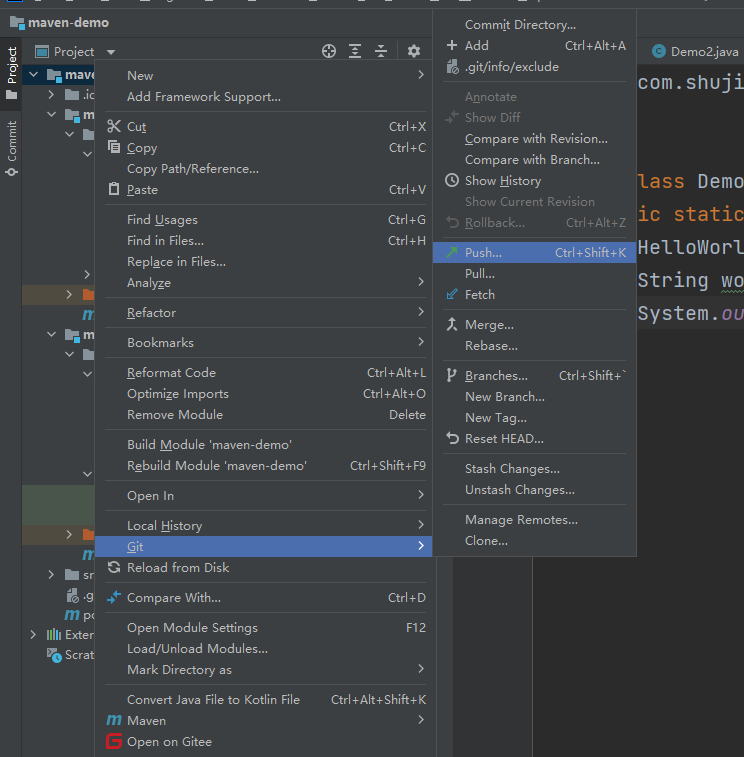Collapse the maven-demo root tree node
The image size is (744, 757).
coord(33,74)
